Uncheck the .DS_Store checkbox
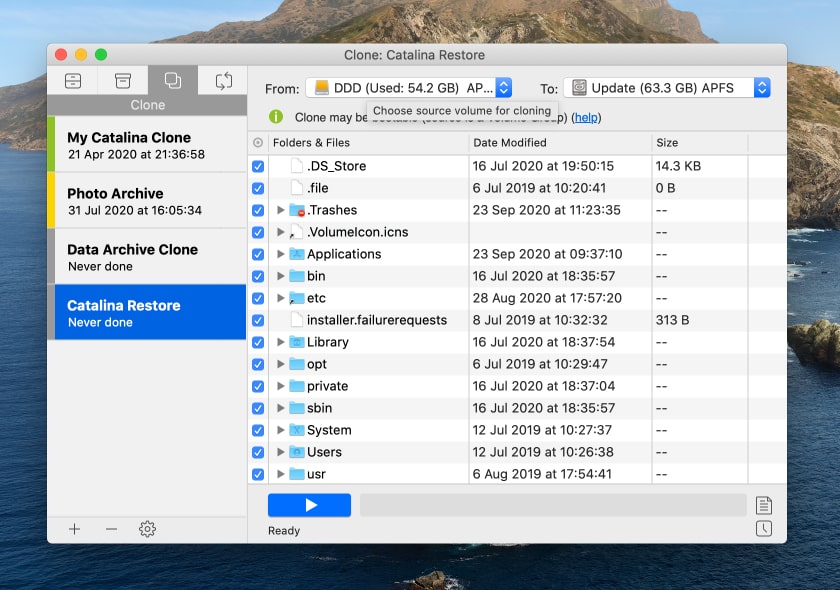This screenshot has height=590, width=840. pos(258,166)
